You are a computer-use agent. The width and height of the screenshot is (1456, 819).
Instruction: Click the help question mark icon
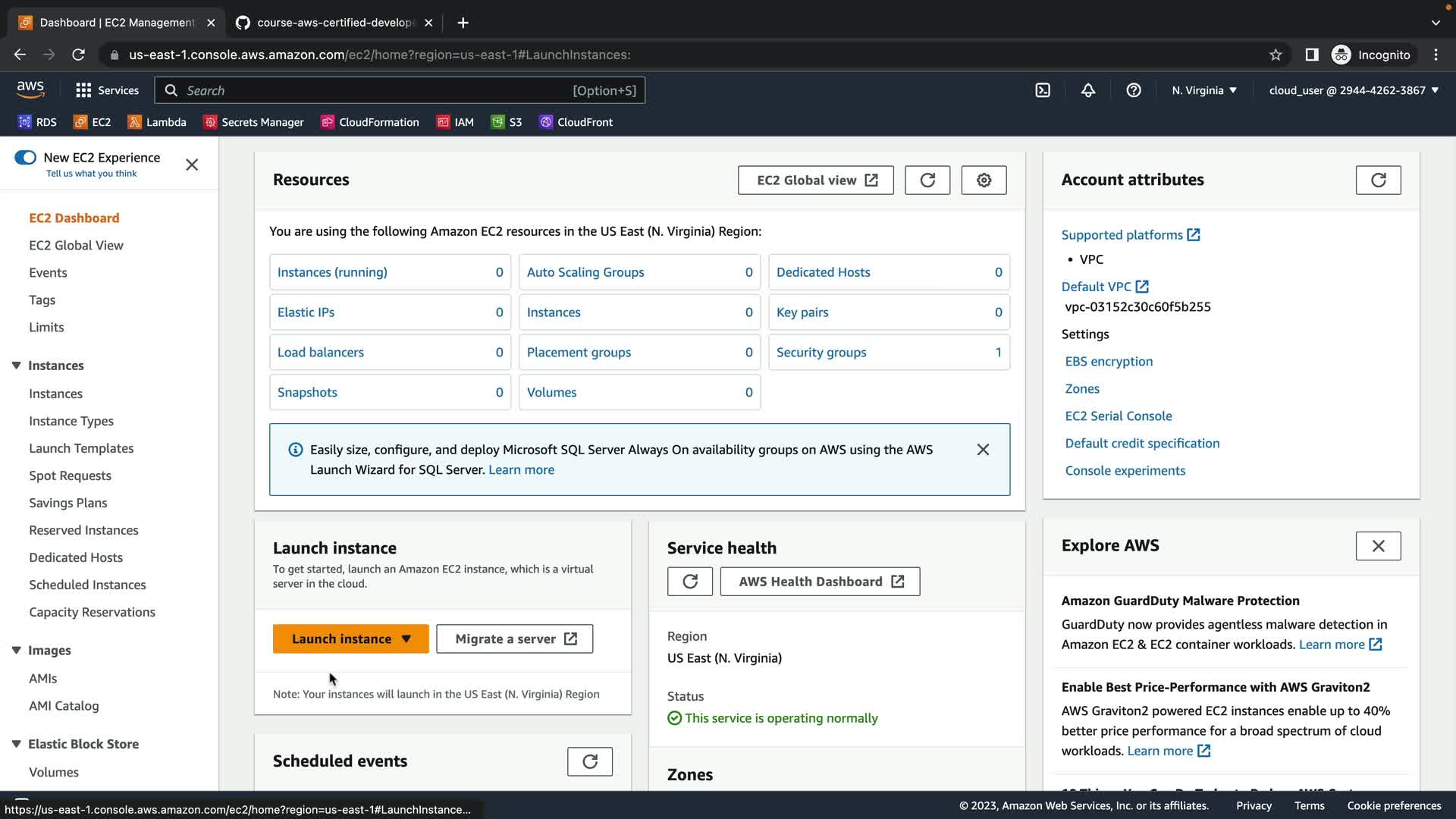pos(1134,90)
